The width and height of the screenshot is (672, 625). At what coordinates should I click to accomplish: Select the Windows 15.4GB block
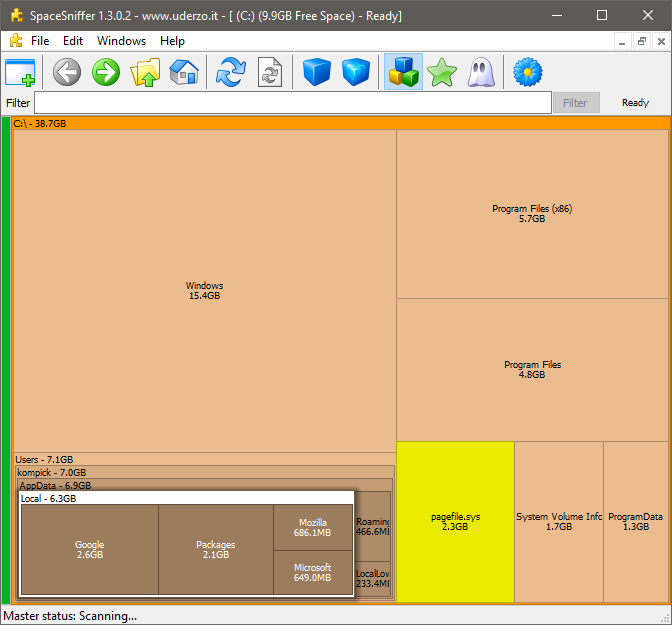point(204,291)
